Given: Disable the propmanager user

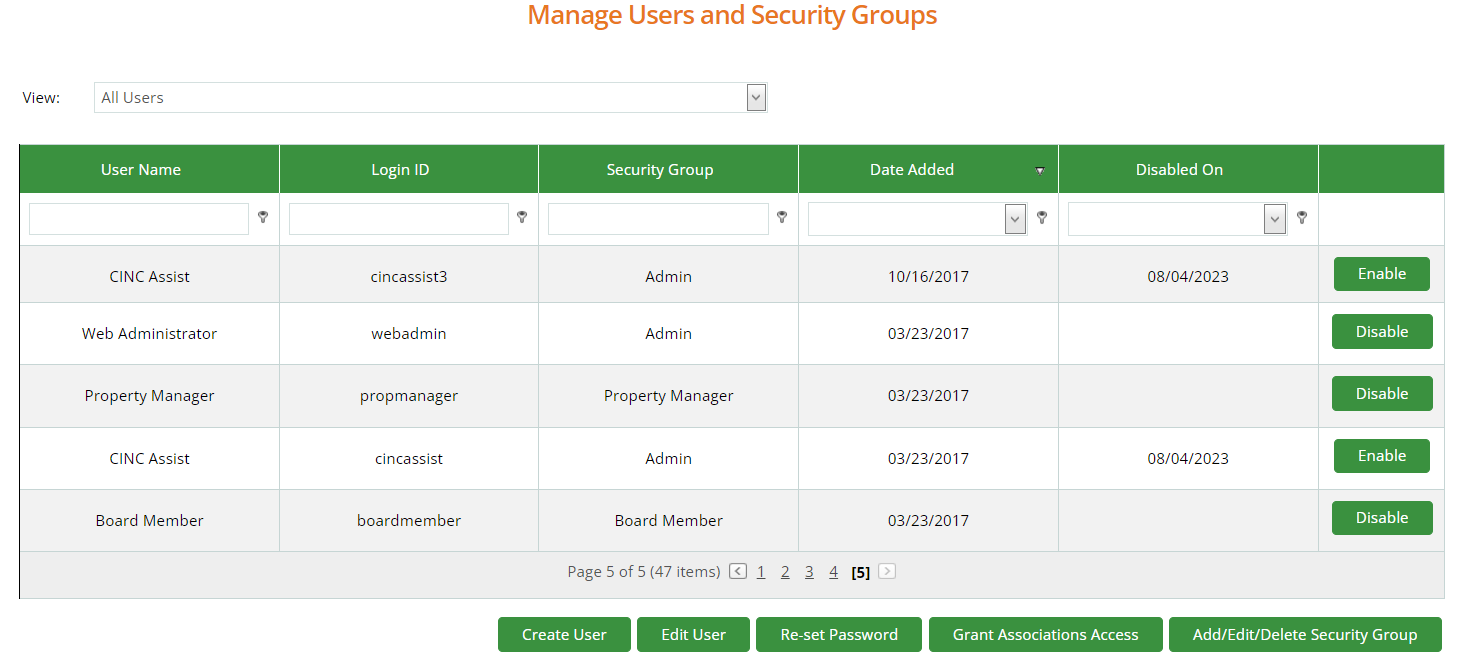Looking at the screenshot, I should point(1382,394).
